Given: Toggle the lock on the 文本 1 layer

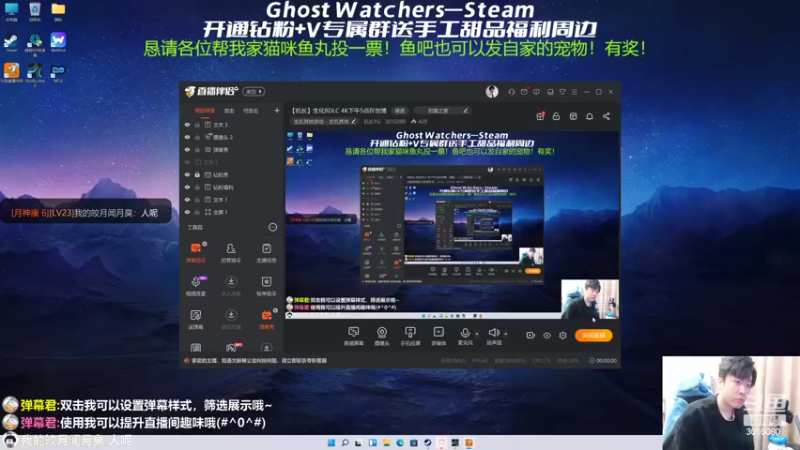Looking at the screenshot, I should pos(197,199).
